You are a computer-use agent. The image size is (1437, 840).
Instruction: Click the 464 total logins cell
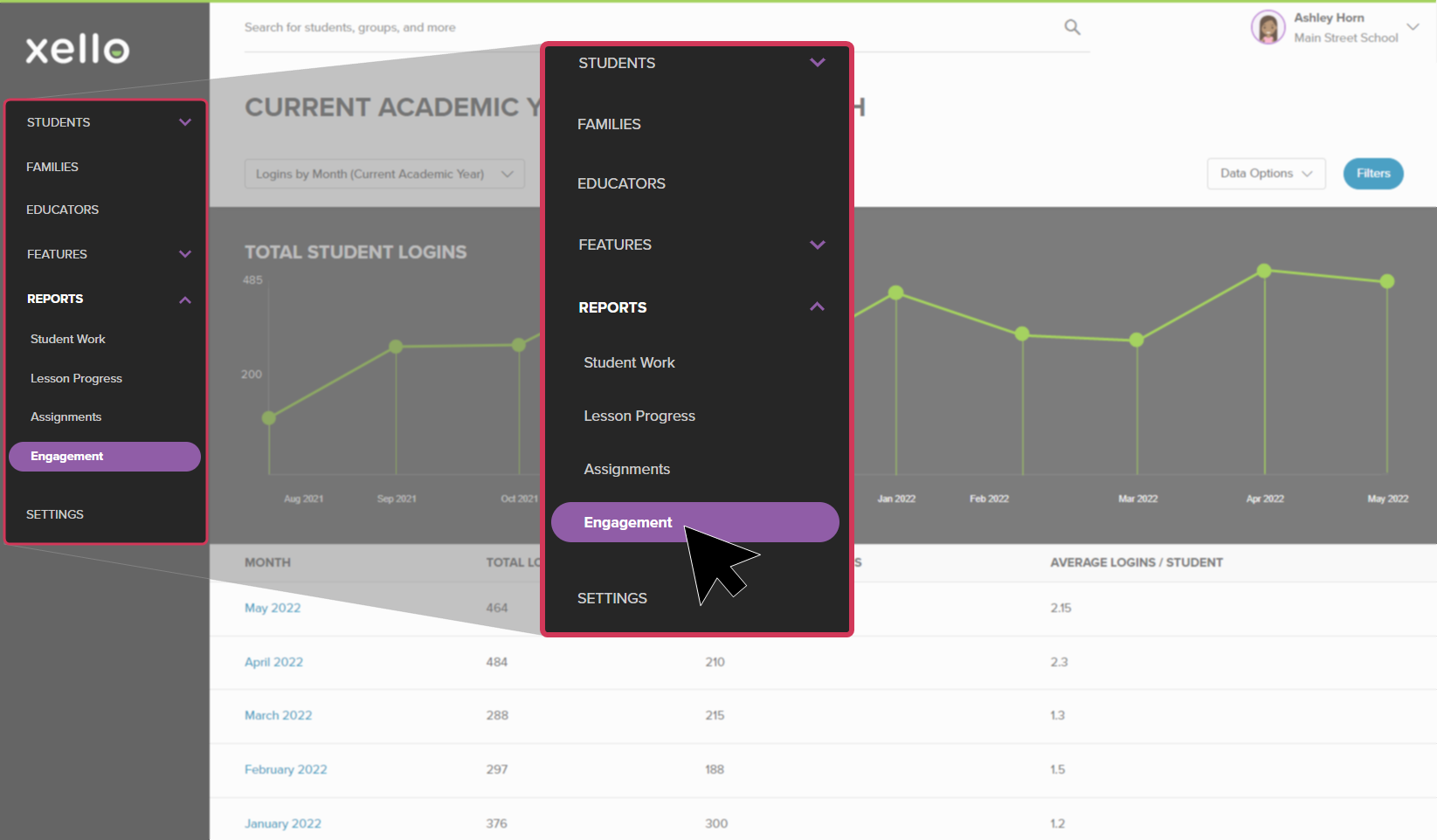click(497, 608)
